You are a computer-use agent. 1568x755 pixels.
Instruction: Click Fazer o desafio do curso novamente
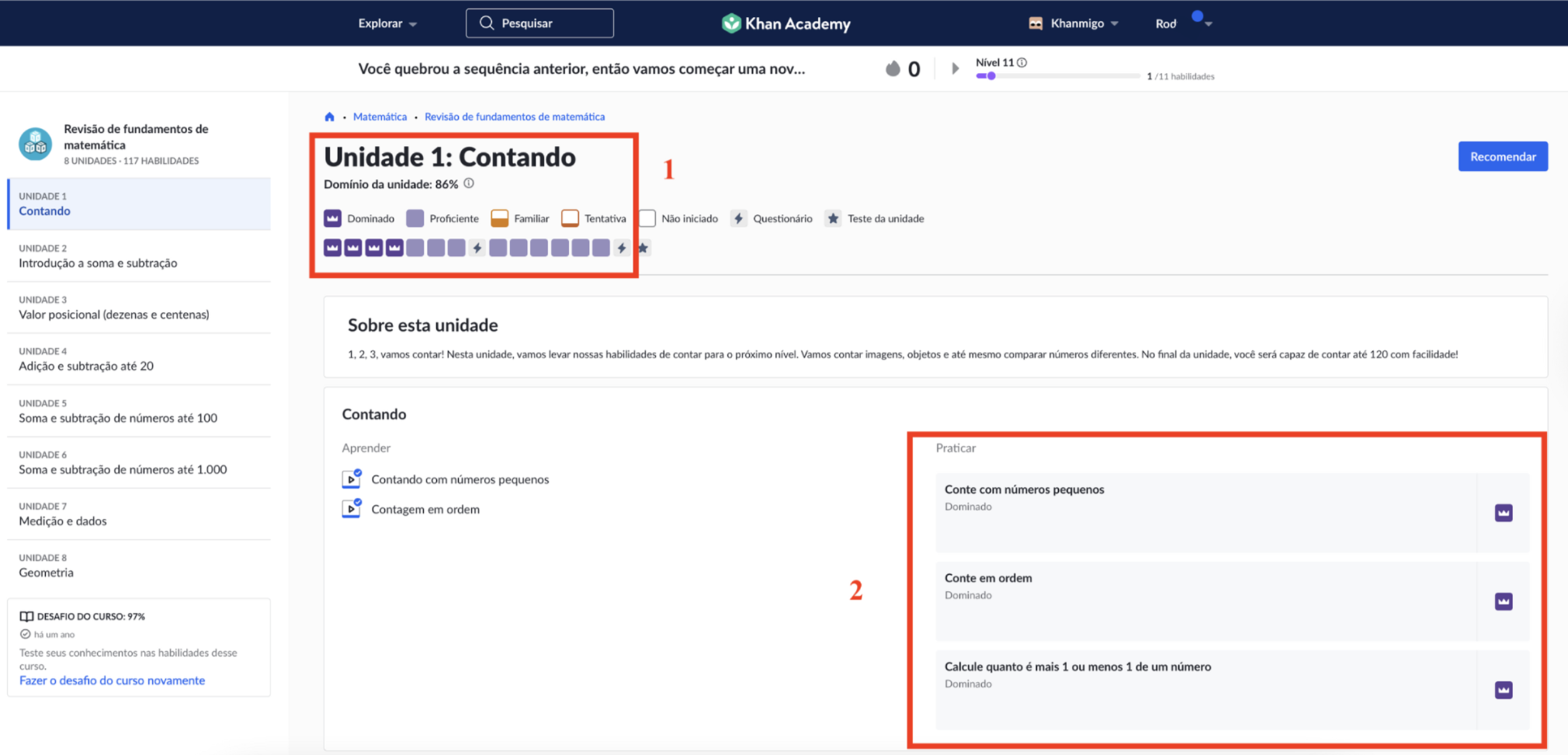113,680
